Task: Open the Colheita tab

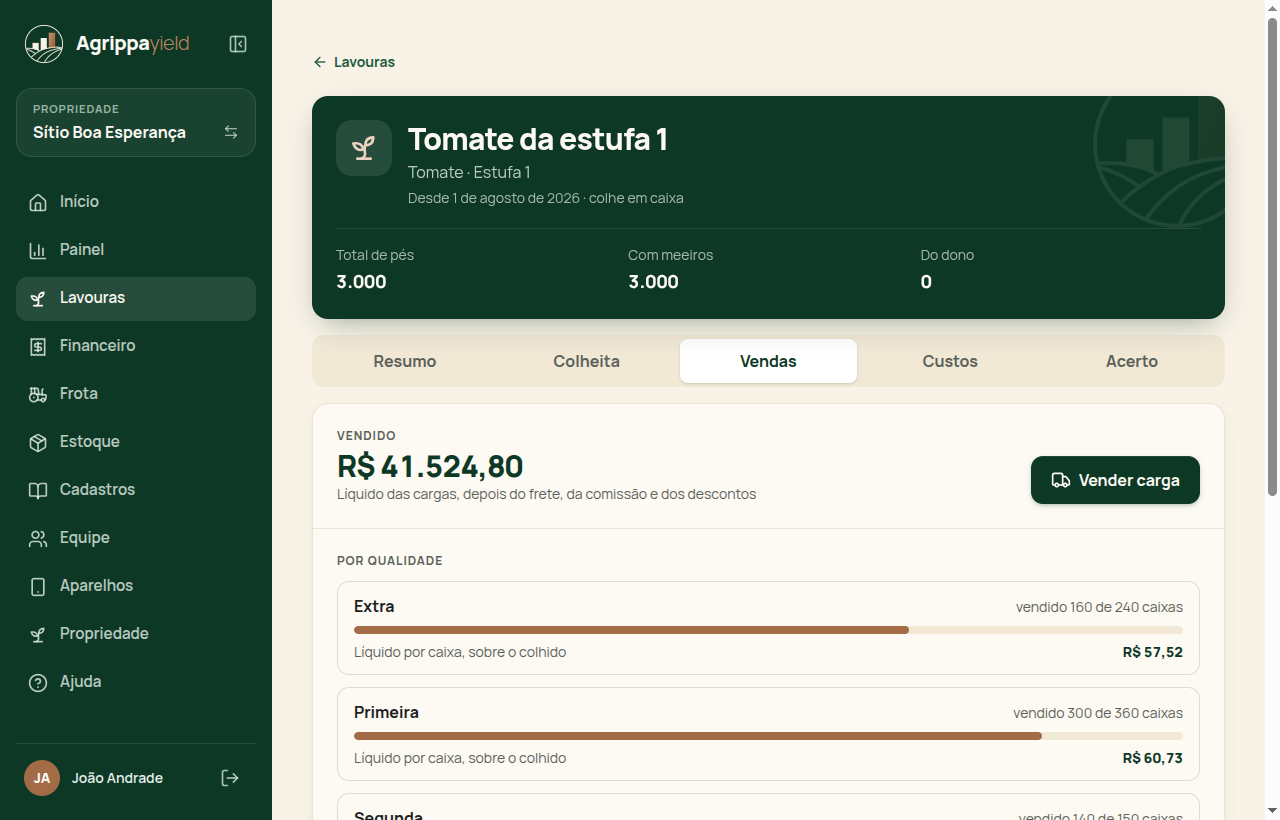Action: coord(587,361)
